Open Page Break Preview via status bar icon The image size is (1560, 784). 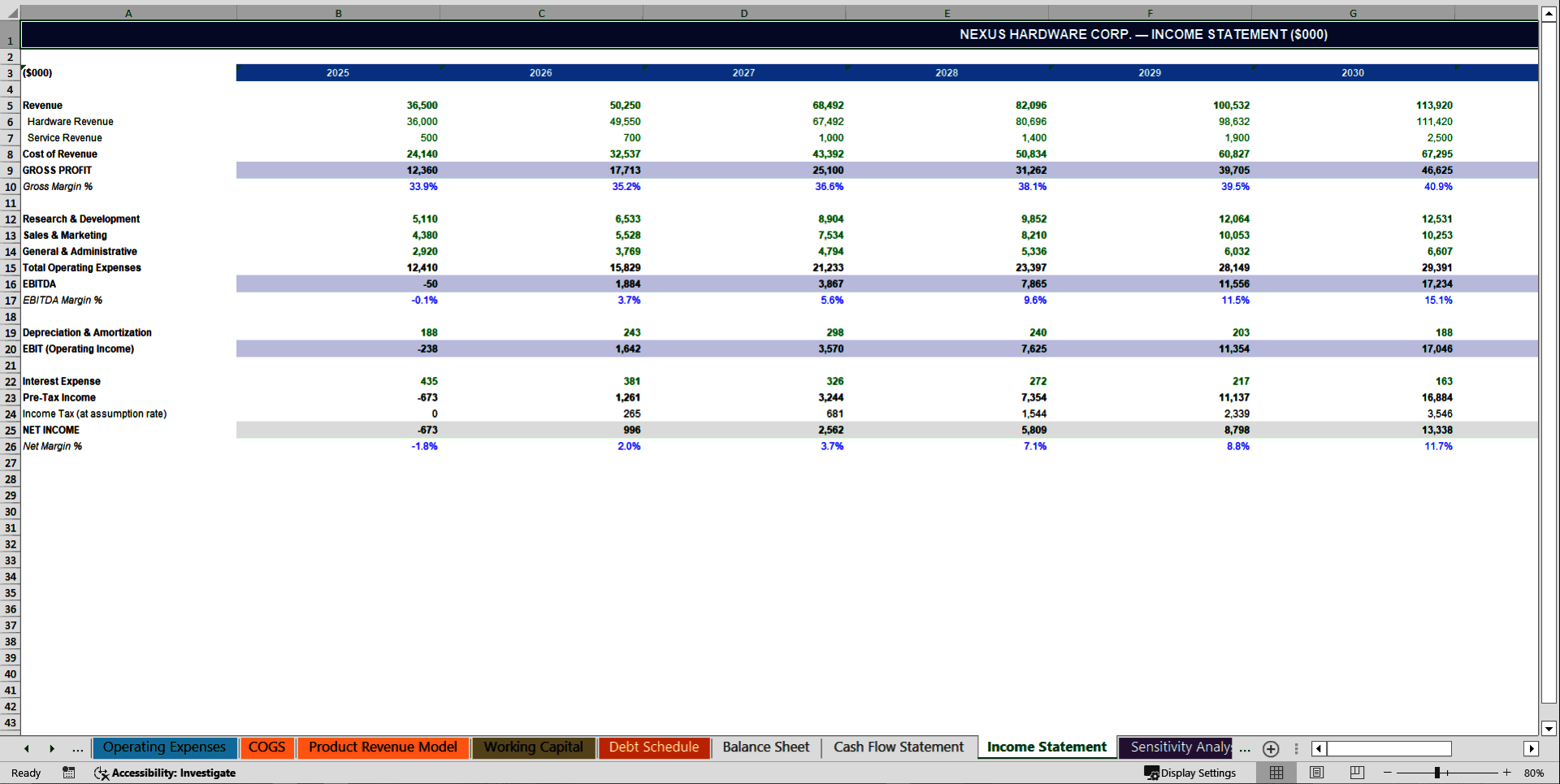tap(1355, 773)
